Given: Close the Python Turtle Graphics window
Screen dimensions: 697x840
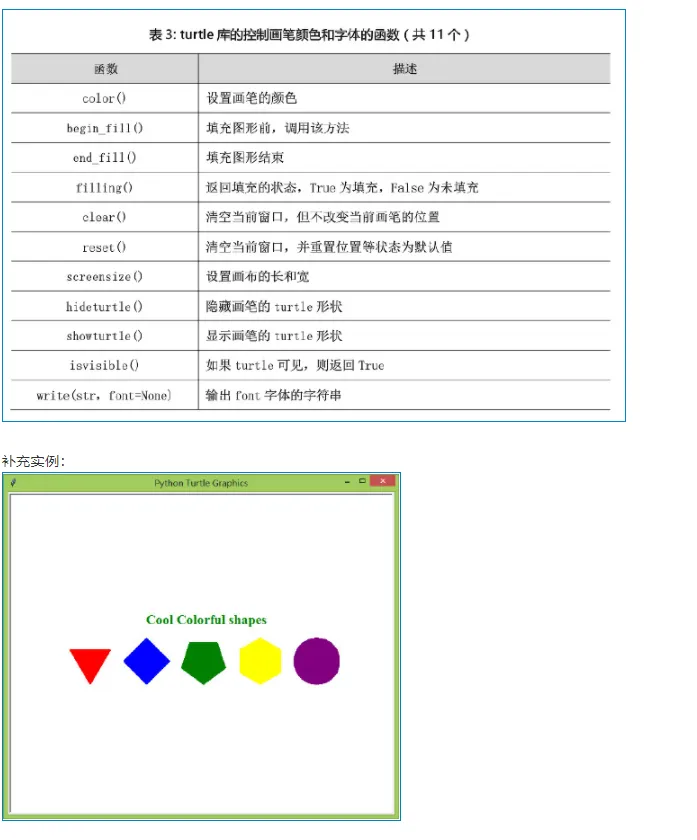Looking at the screenshot, I should pyautogui.click(x=383, y=481).
